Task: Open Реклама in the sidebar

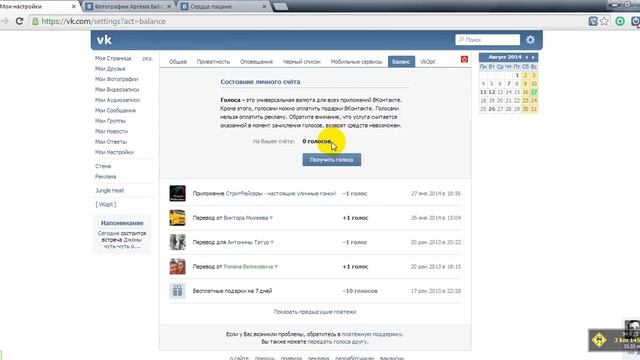Action: tap(106, 177)
